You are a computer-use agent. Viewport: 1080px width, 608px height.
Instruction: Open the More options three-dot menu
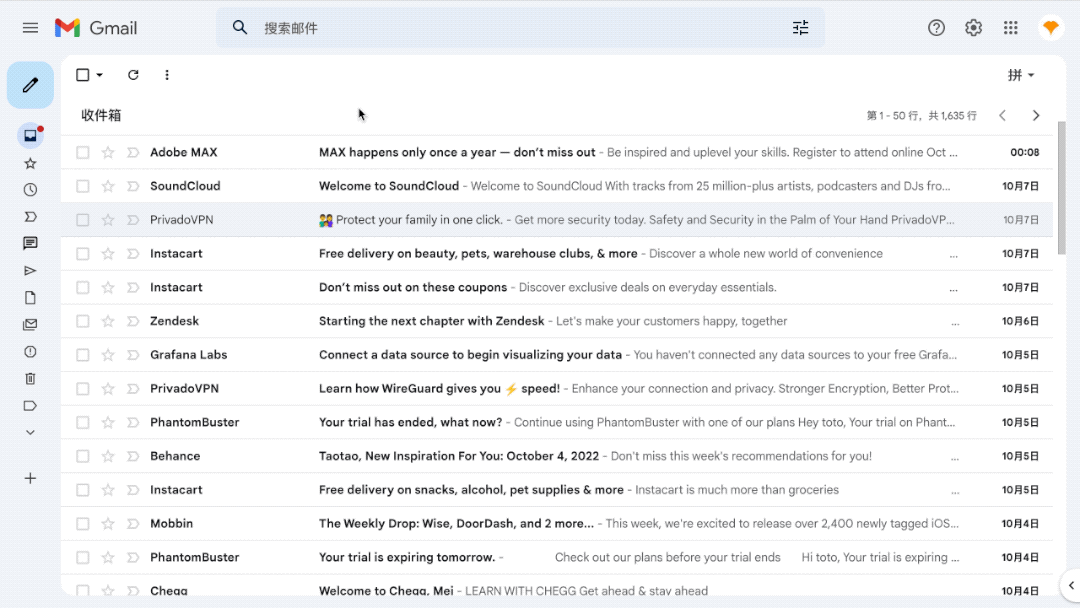point(167,74)
